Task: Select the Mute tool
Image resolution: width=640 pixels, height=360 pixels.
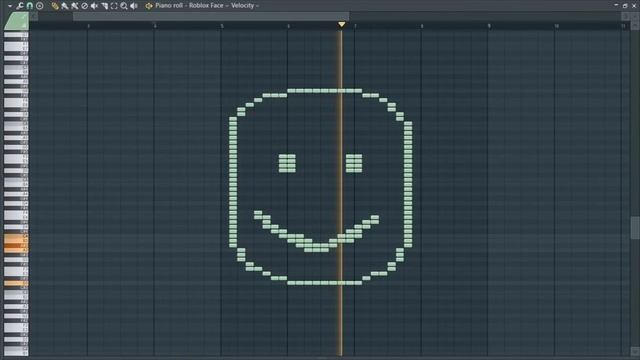Action: click(x=94, y=6)
